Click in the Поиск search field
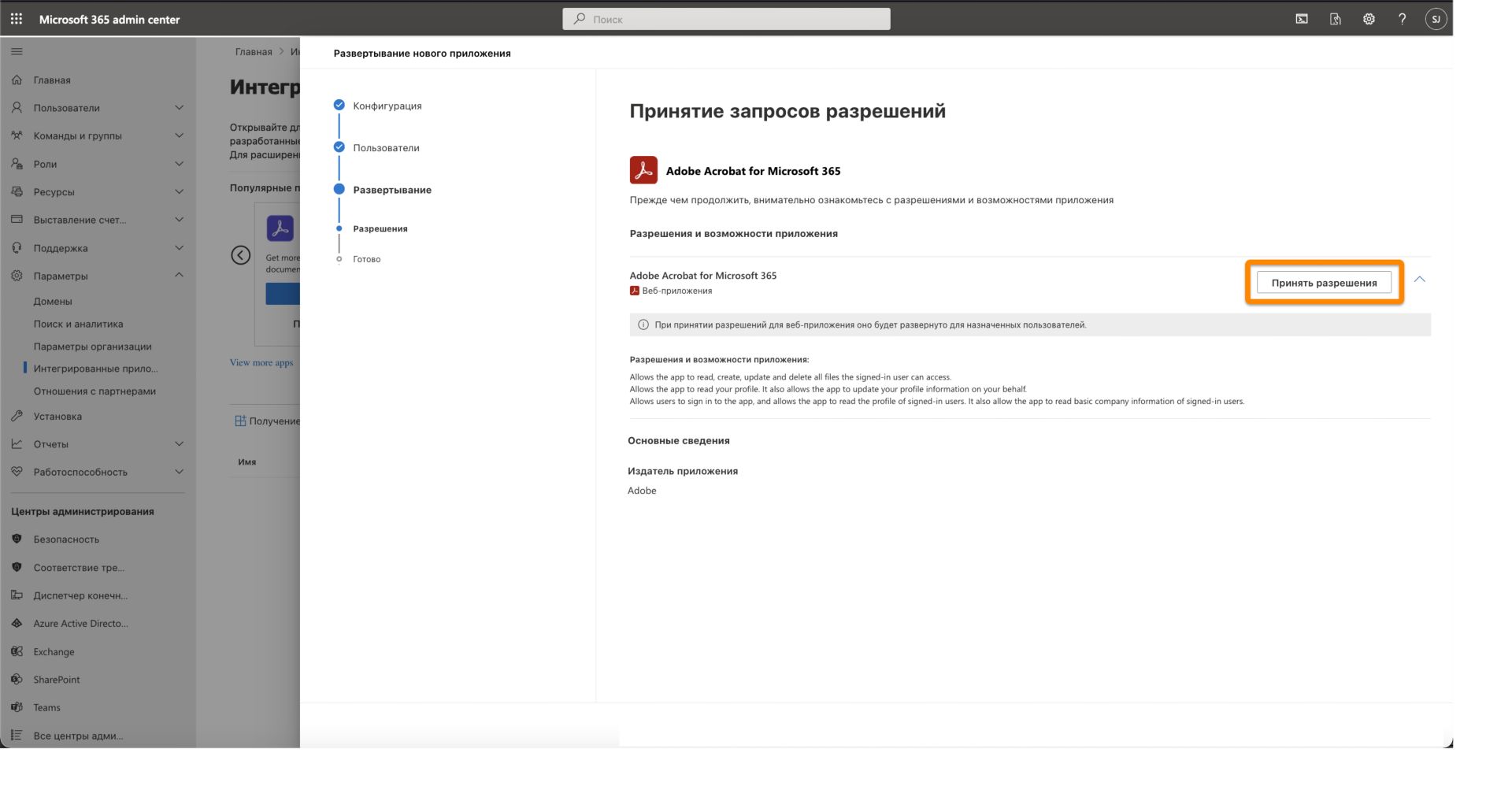This screenshot has width=1512, height=812. [x=726, y=19]
